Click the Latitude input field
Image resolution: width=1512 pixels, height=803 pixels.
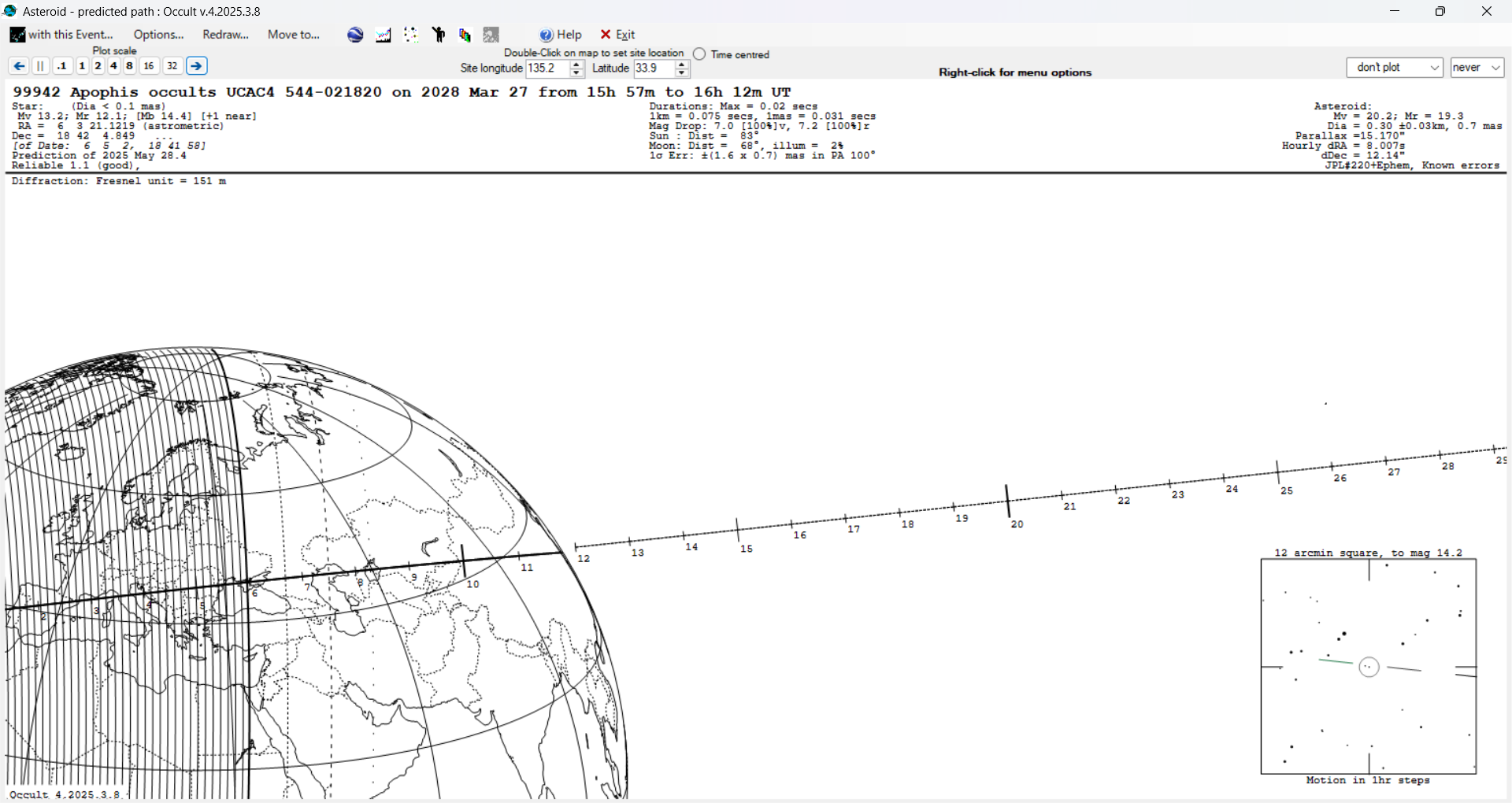654,68
